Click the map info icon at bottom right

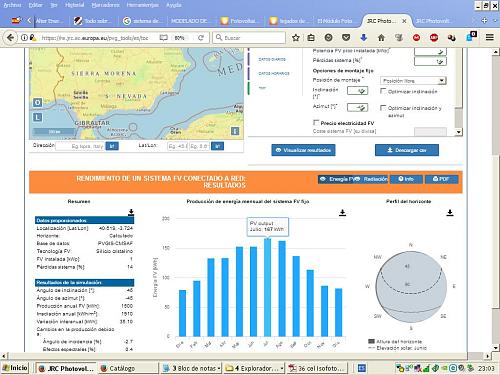click(235, 131)
